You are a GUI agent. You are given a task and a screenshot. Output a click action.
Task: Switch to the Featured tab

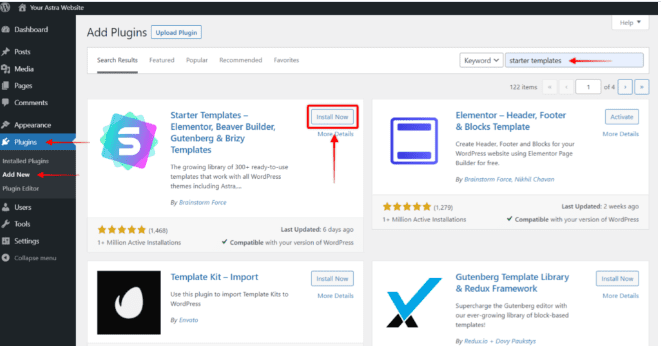161,60
